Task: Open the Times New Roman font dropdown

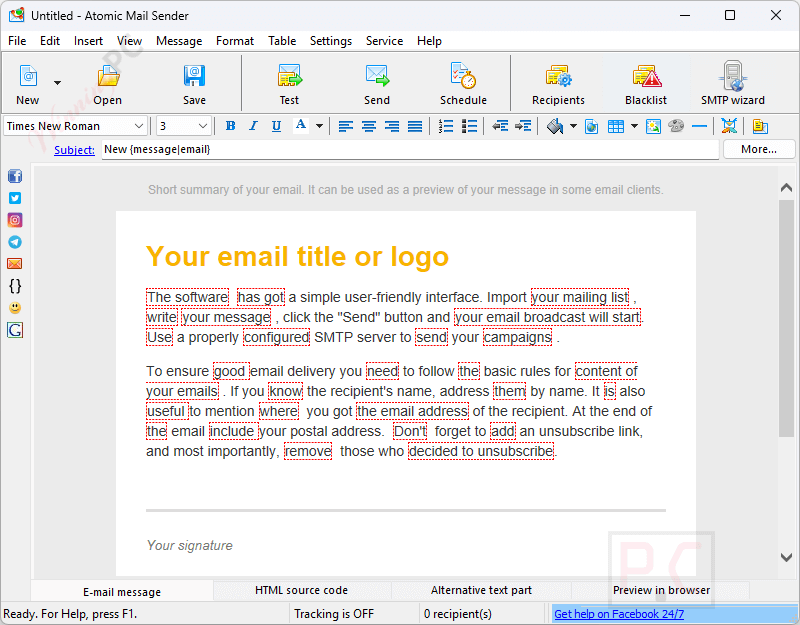Action: tap(138, 126)
